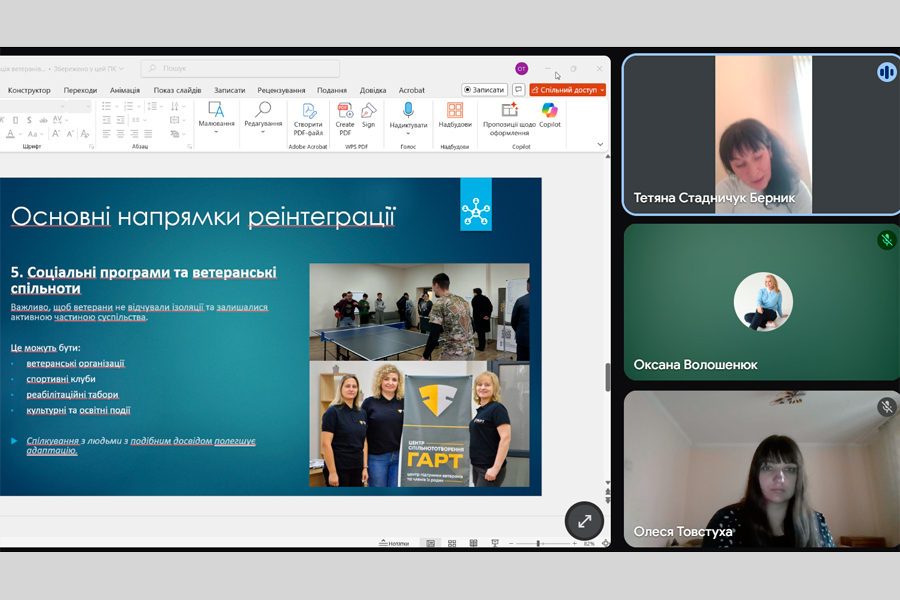Viewport: 900px width, 600px height.
Task: Click the OT account avatar
Action: [521, 69]
